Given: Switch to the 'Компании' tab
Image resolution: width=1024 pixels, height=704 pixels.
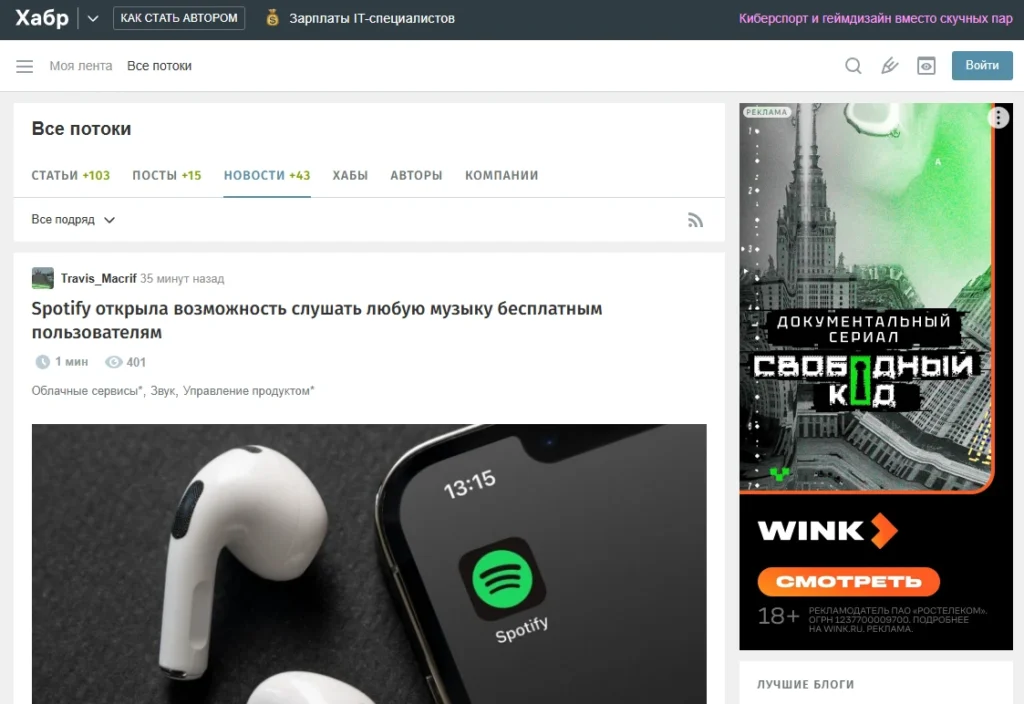Looking at the screenshot, I should click(501, 175).
